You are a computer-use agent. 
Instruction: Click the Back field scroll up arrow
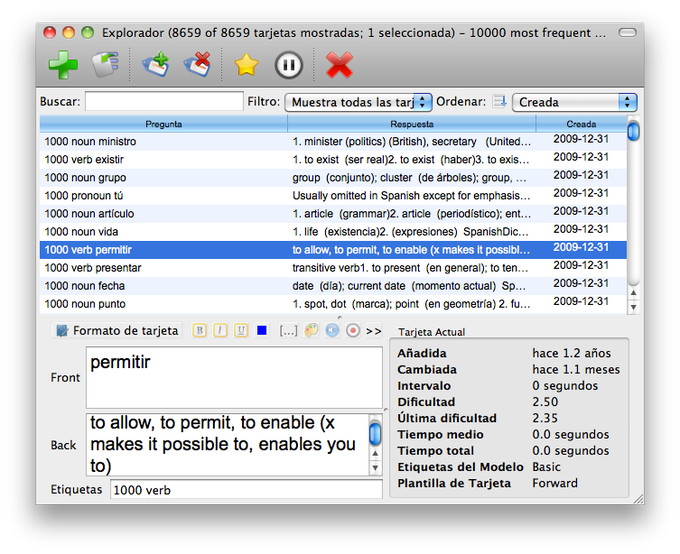(x=375, y=453)
